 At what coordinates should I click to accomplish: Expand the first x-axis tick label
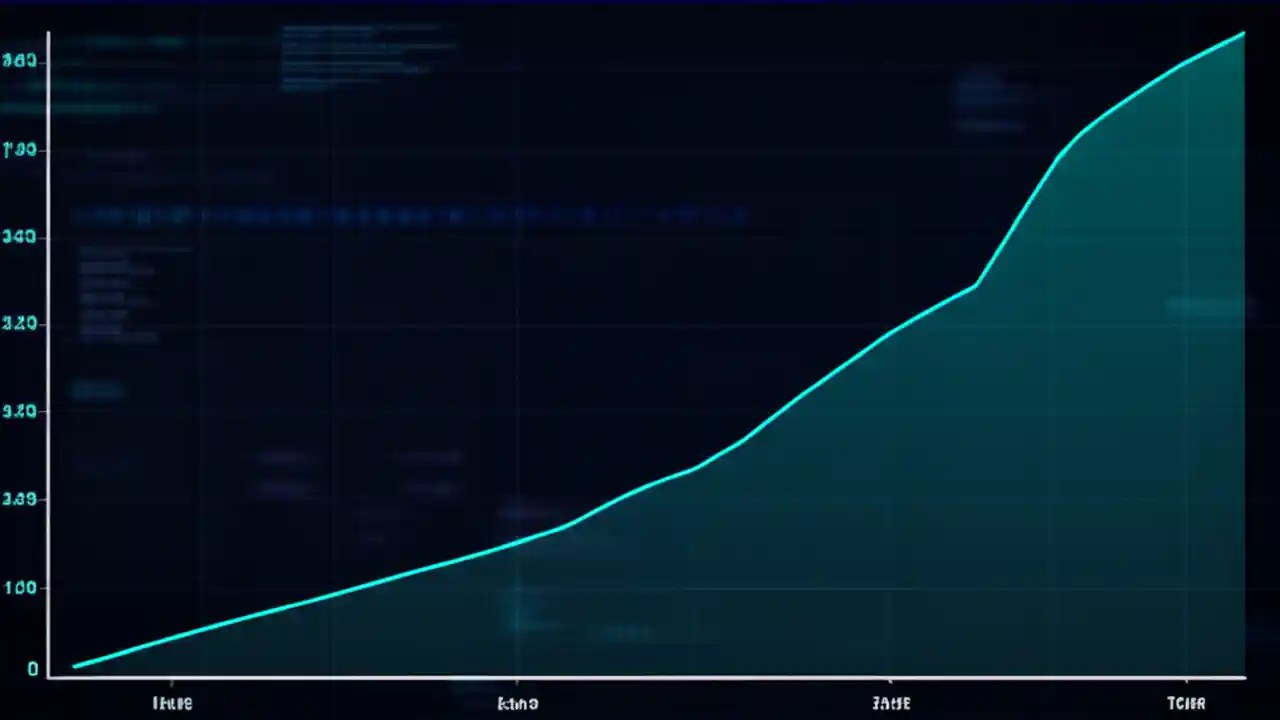click(x=172, y=703)
